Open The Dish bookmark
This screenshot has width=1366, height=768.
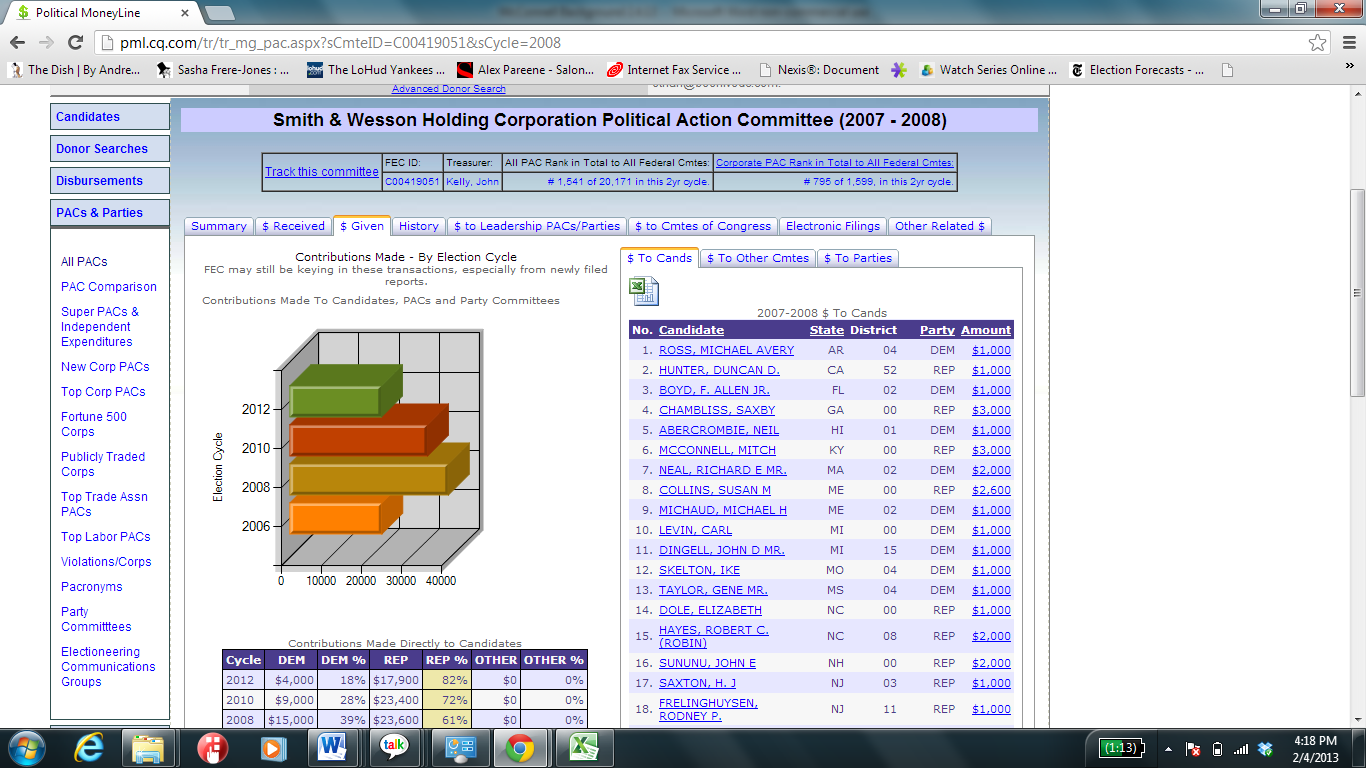coord(76,70)
